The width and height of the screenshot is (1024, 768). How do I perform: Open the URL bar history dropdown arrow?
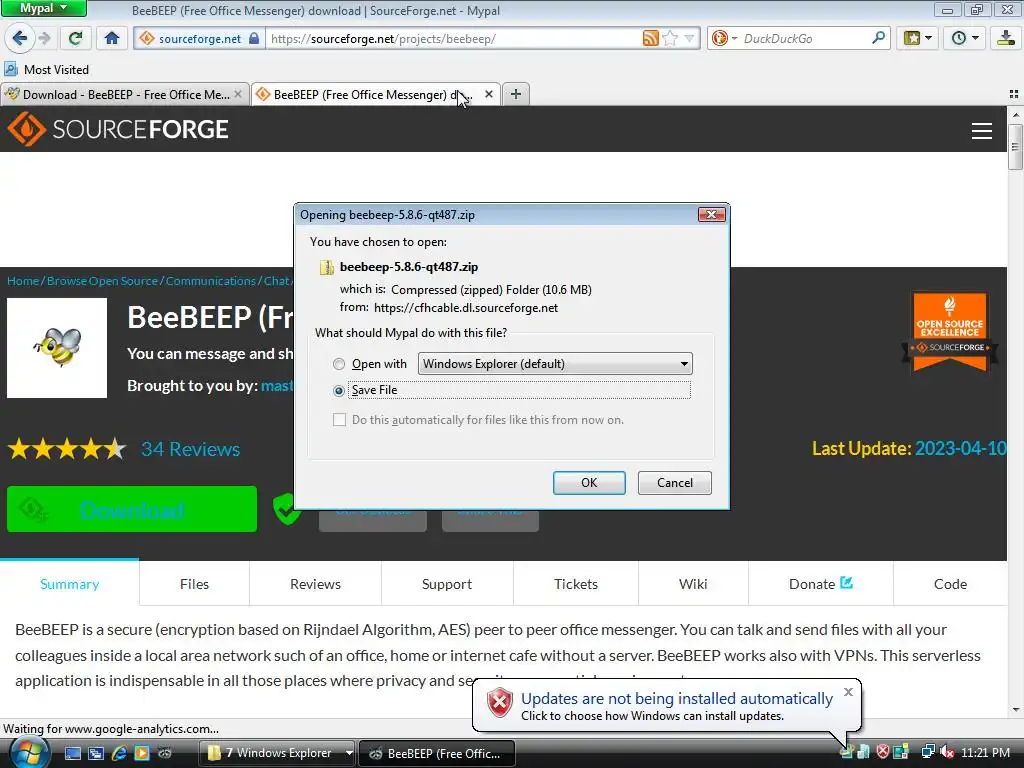689,39
